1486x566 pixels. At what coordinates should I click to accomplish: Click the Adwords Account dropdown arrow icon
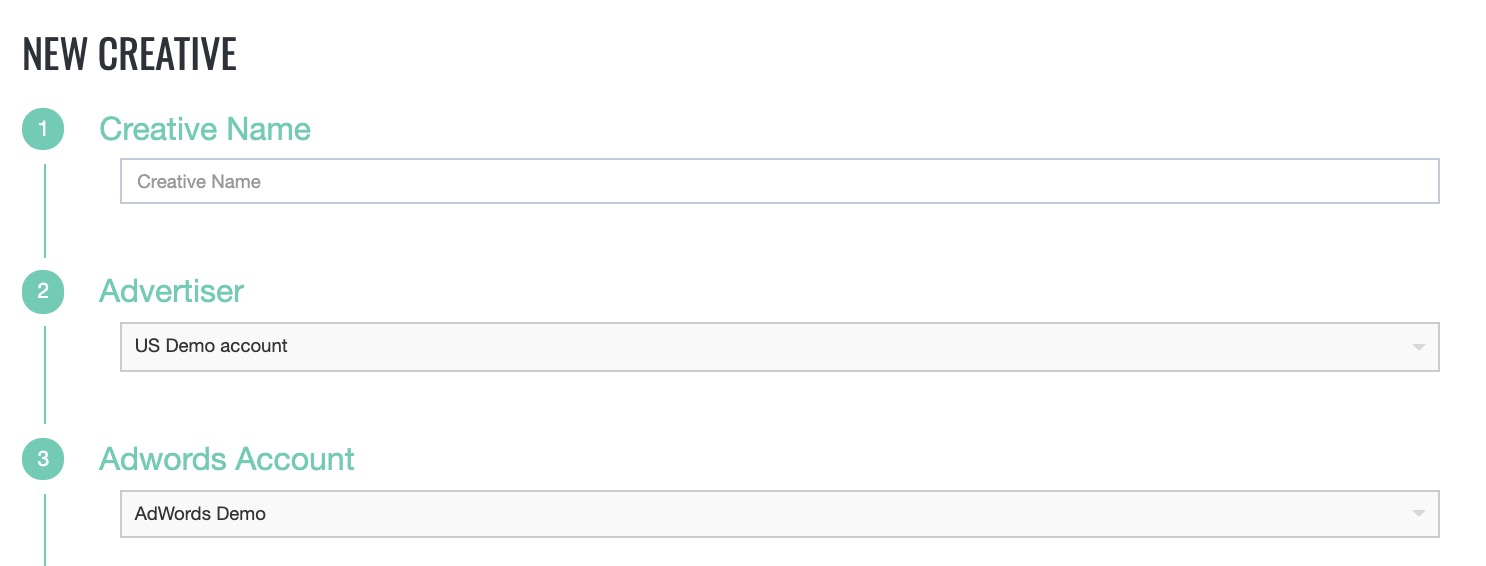click(1418, 514)
